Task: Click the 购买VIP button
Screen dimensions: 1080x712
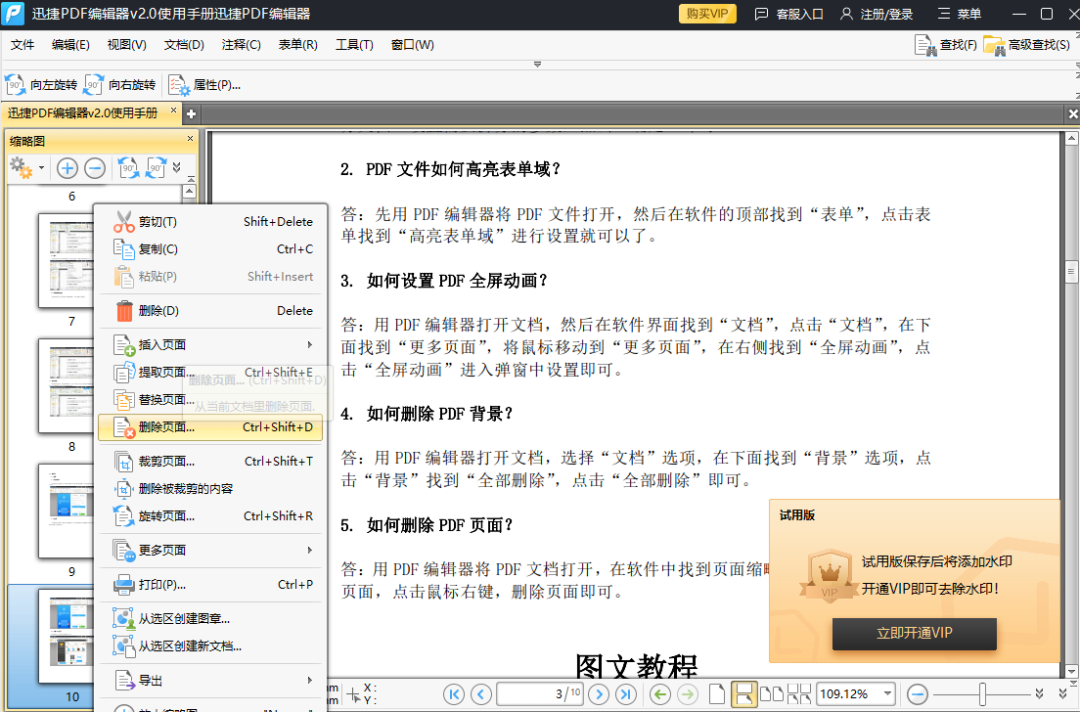Action: point(707,14)
